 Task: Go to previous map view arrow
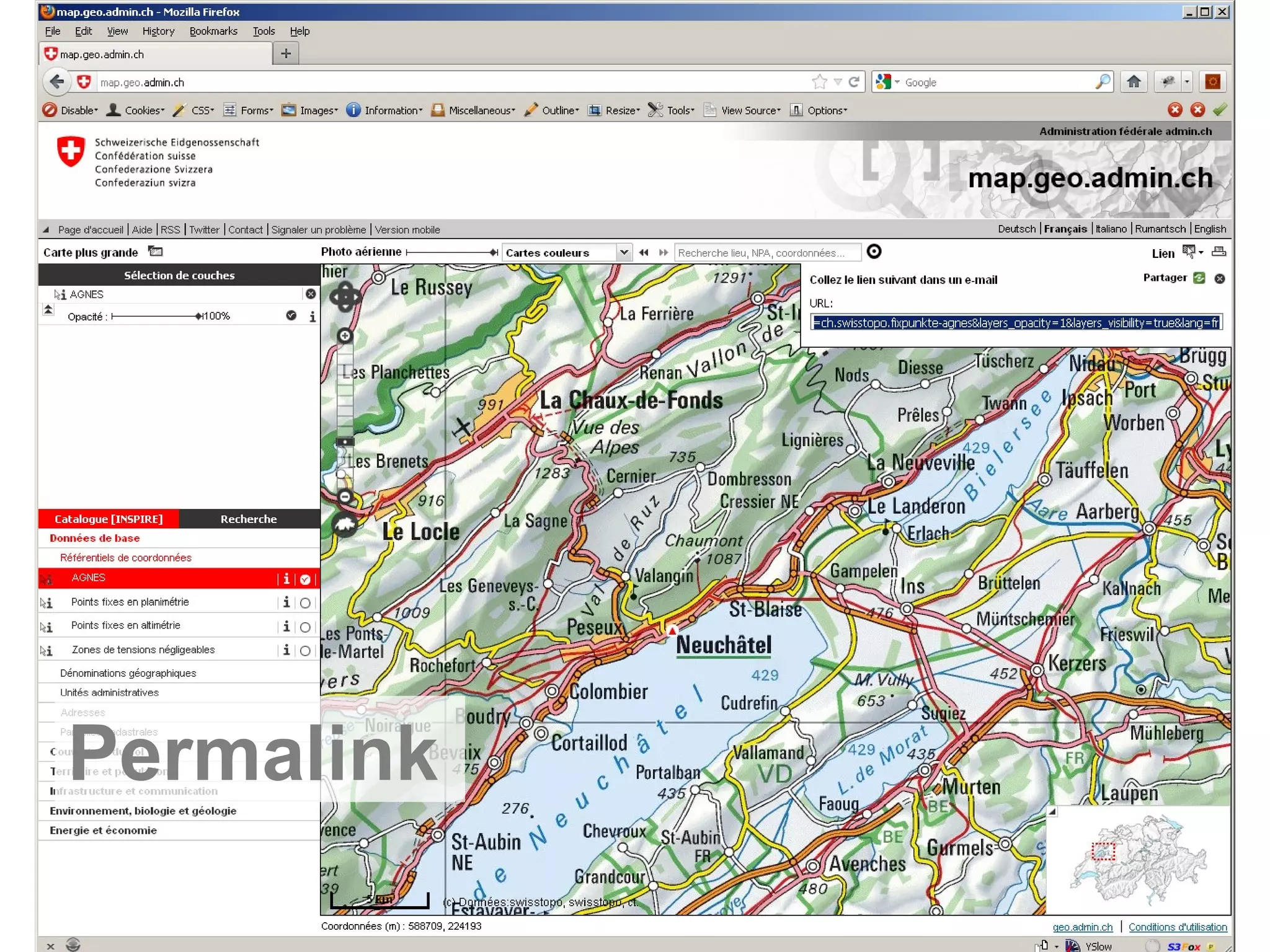644,252
